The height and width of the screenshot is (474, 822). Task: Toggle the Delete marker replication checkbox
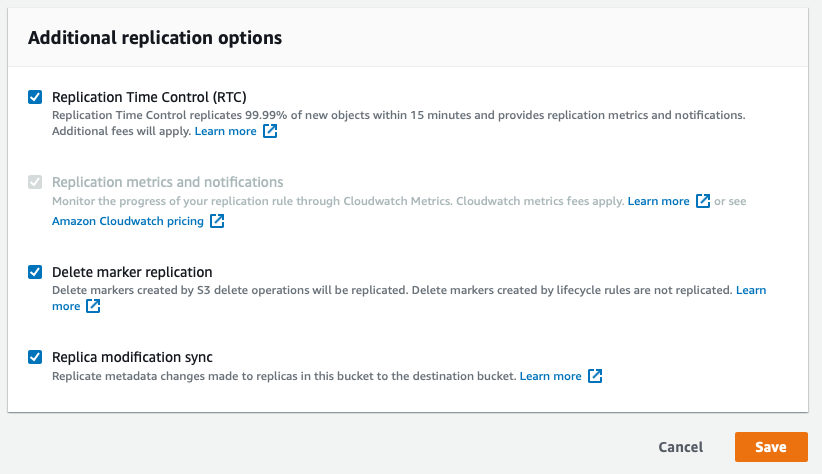coord(35,272)
